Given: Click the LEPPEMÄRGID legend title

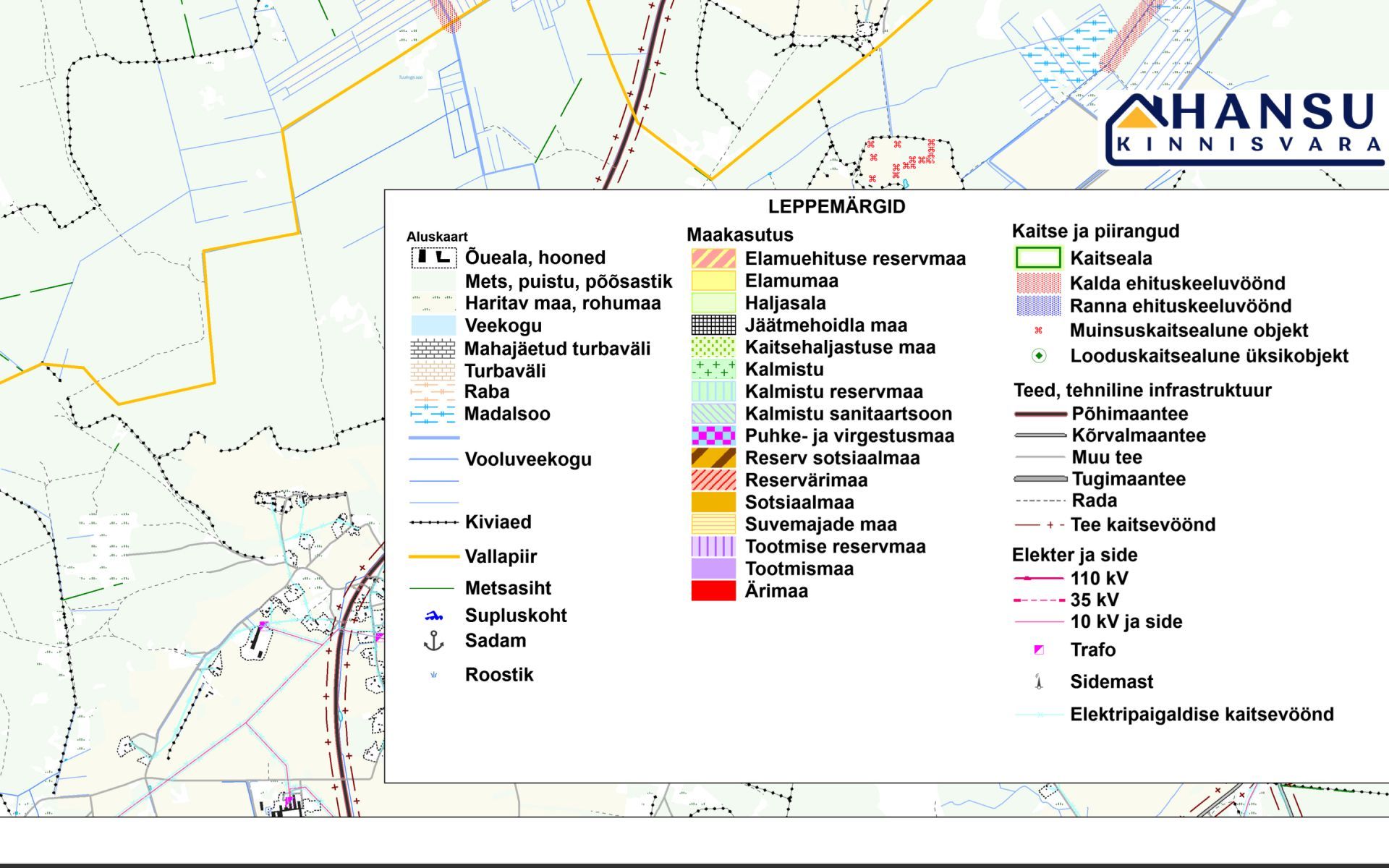Looking at the screenshot, I should pos(836,207).
